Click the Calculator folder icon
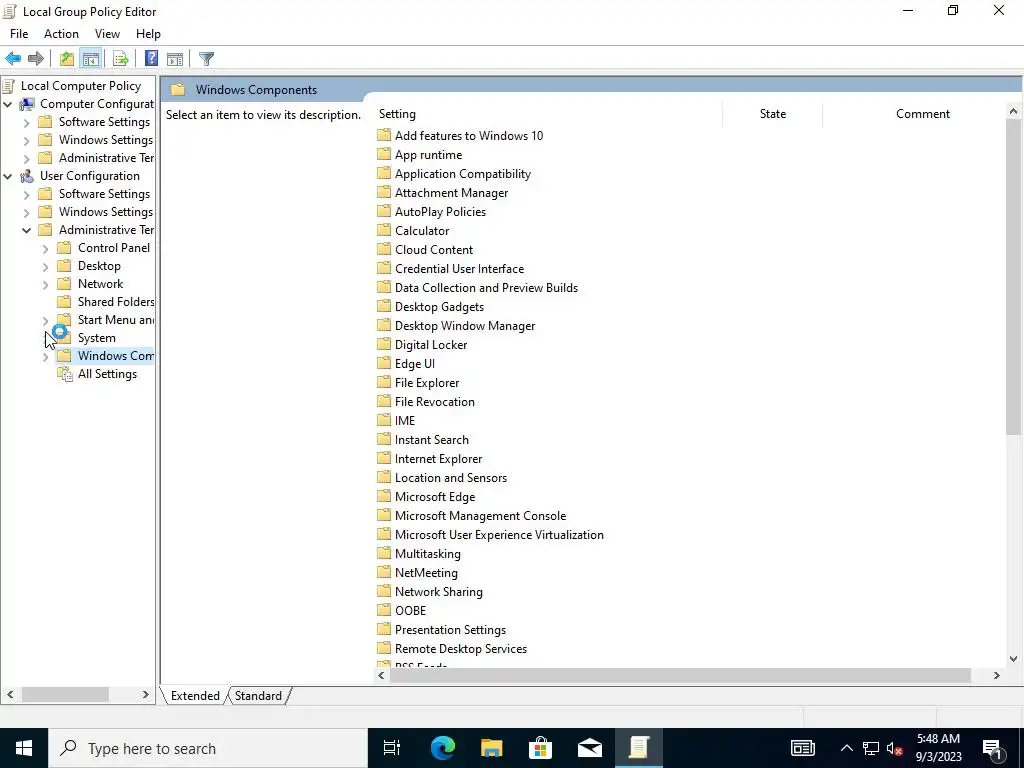This screenshot has width=1024, height=768. pyautogui.click(x=384, y=231)
